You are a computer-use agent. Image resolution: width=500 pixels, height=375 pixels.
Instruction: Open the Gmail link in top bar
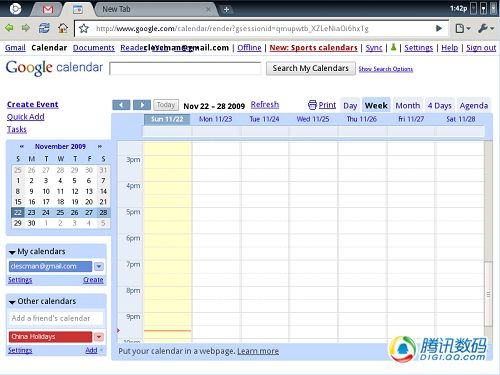(x=15, y=48)
